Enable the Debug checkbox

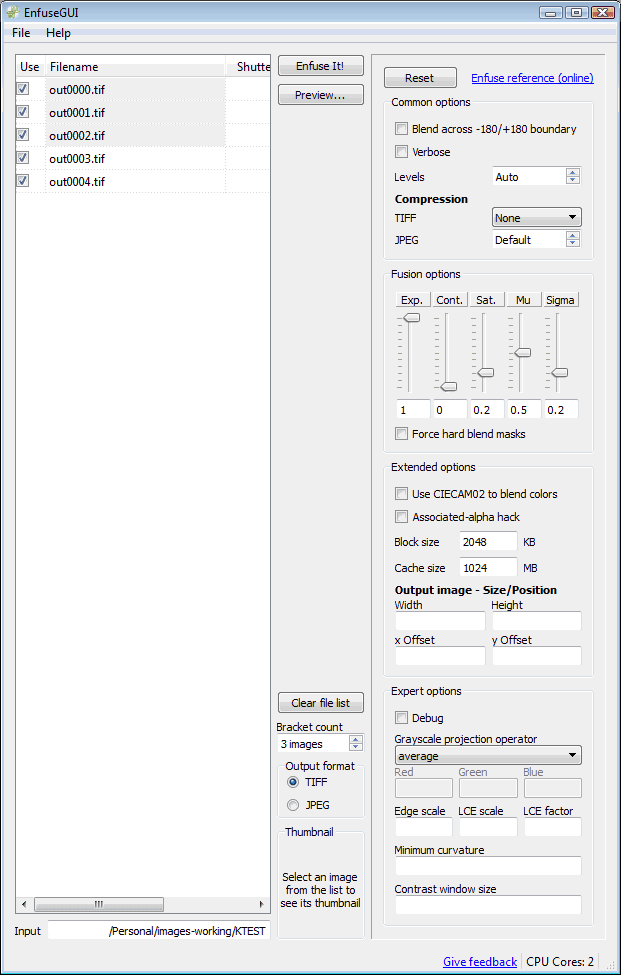pos(402,718)
